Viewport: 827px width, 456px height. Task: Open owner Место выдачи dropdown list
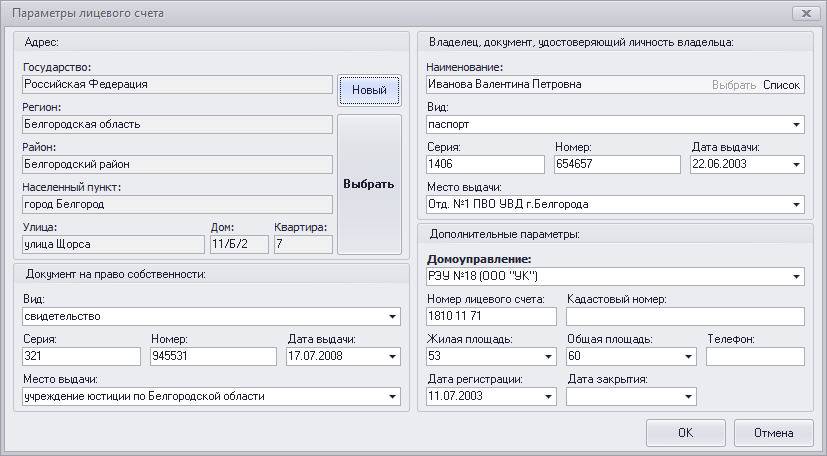pos(796,205)
